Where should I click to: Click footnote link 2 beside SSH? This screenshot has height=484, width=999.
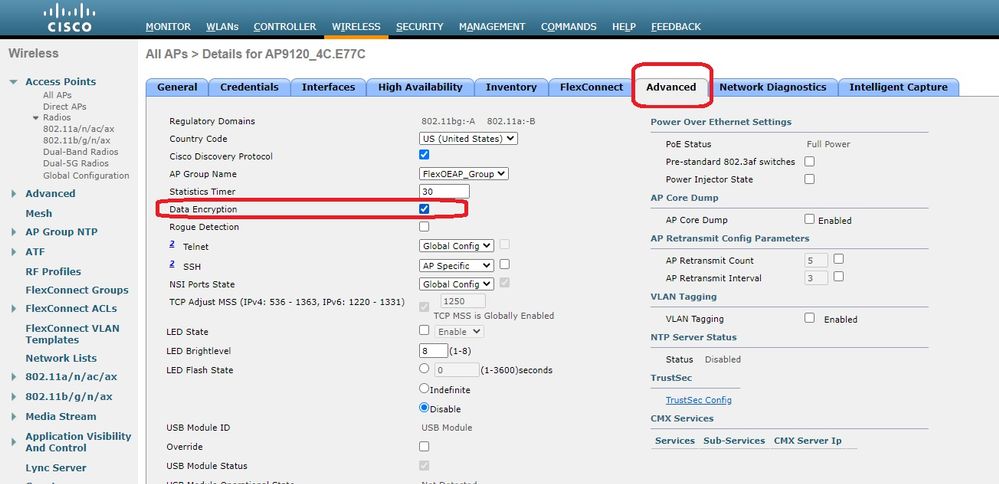click(x=172, y=263)
